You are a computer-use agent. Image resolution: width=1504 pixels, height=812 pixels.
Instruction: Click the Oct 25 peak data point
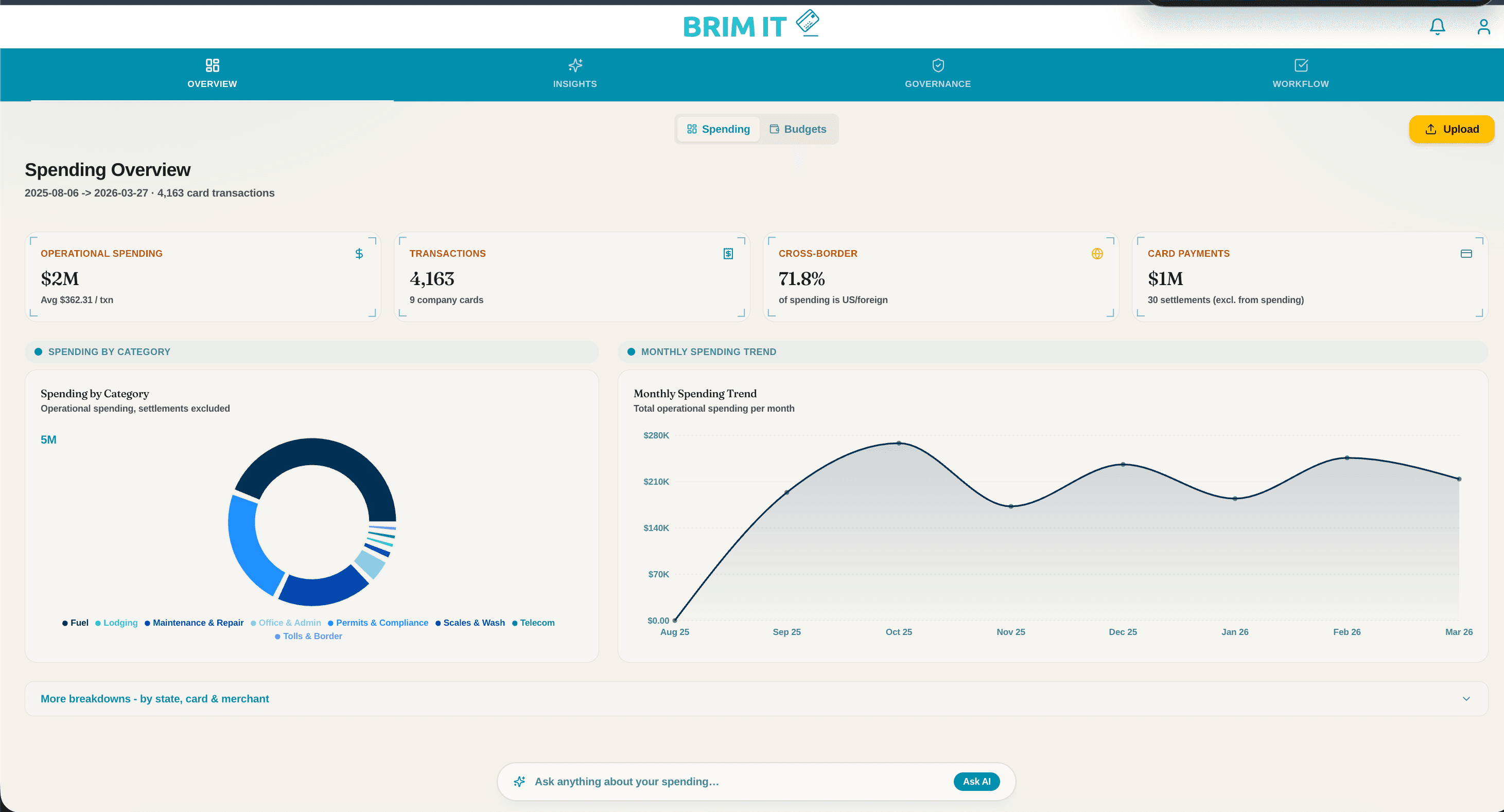point(899,443)
